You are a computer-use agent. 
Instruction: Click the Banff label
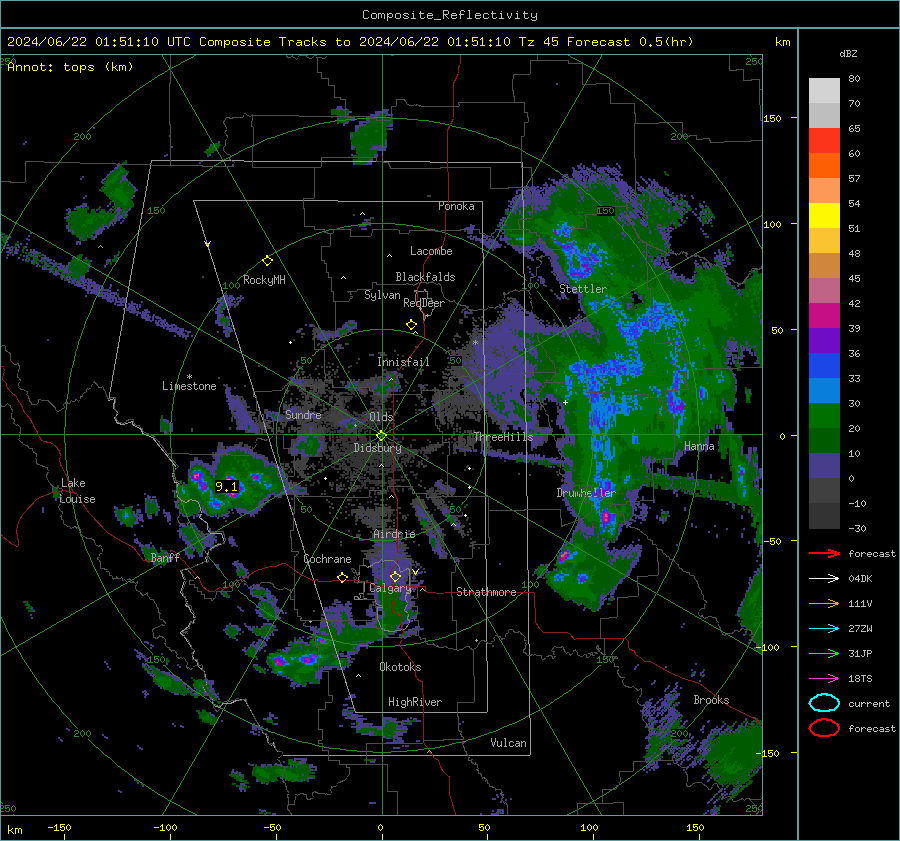165,557
